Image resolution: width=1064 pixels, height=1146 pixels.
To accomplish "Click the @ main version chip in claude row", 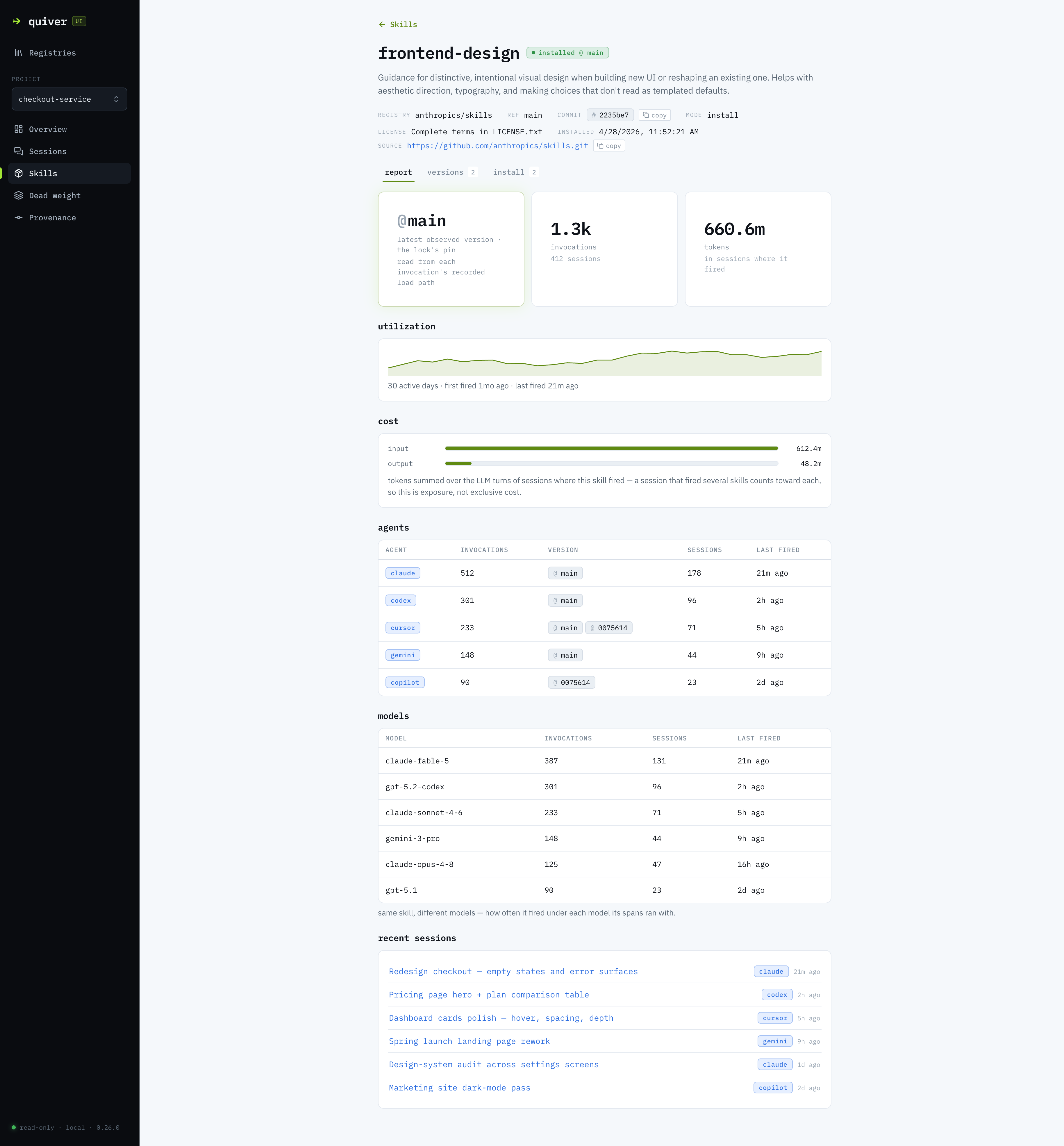I will (565, 574).
